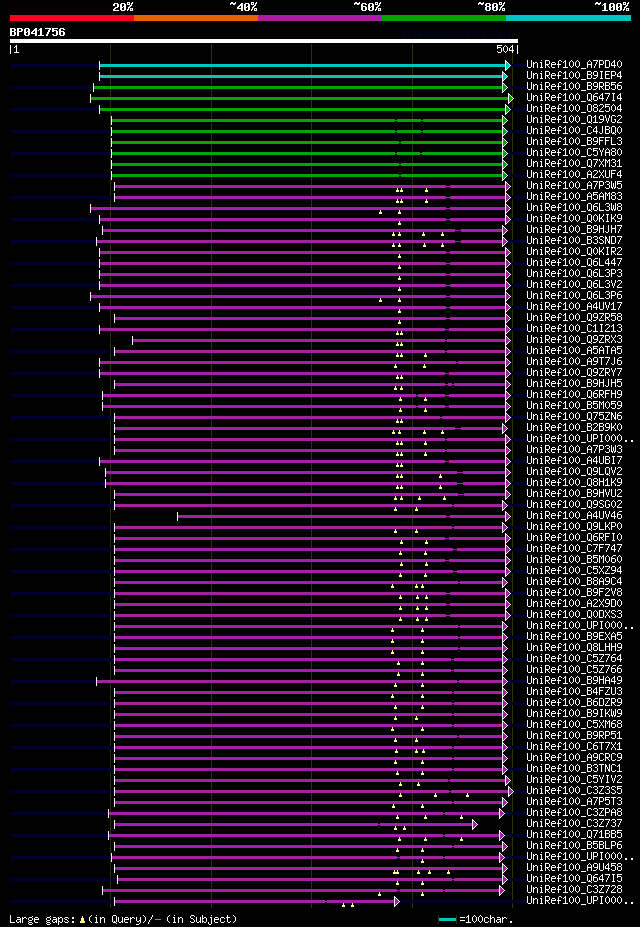The height and width of the screenshot is (927, 640).
Task: Select the UniRef100_C5YA80 label
Action: point(574,153)
